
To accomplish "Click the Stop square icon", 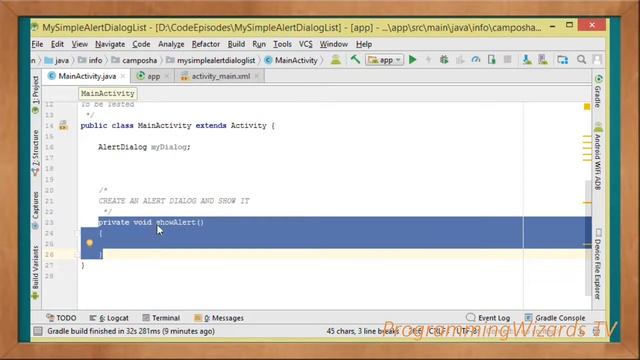I will point(507,60).
